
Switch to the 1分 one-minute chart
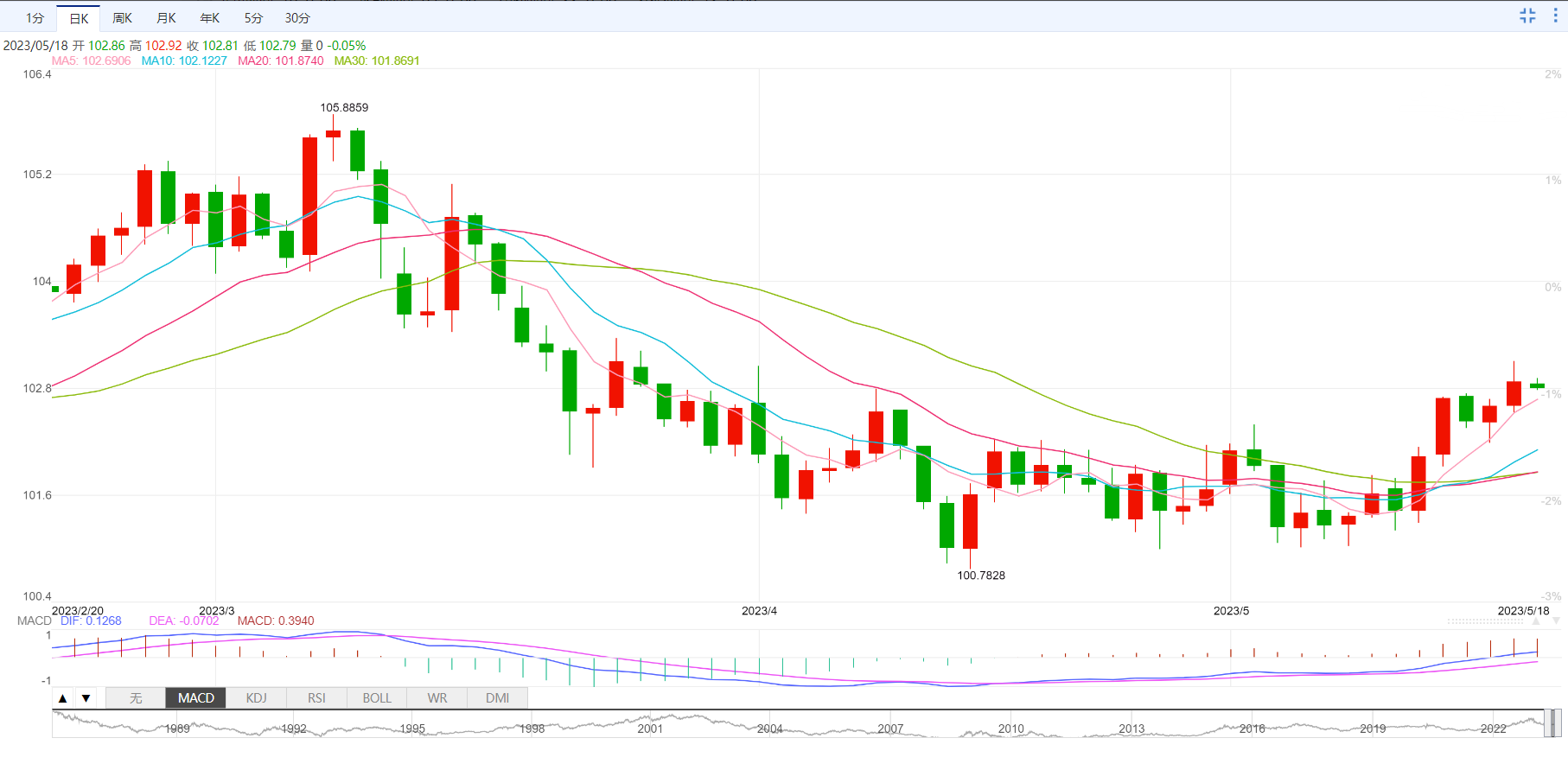(35, 18)
